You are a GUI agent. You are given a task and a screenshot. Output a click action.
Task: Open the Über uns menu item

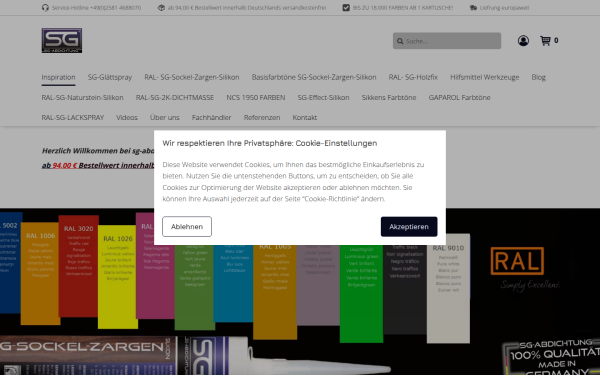click(165, 117)
